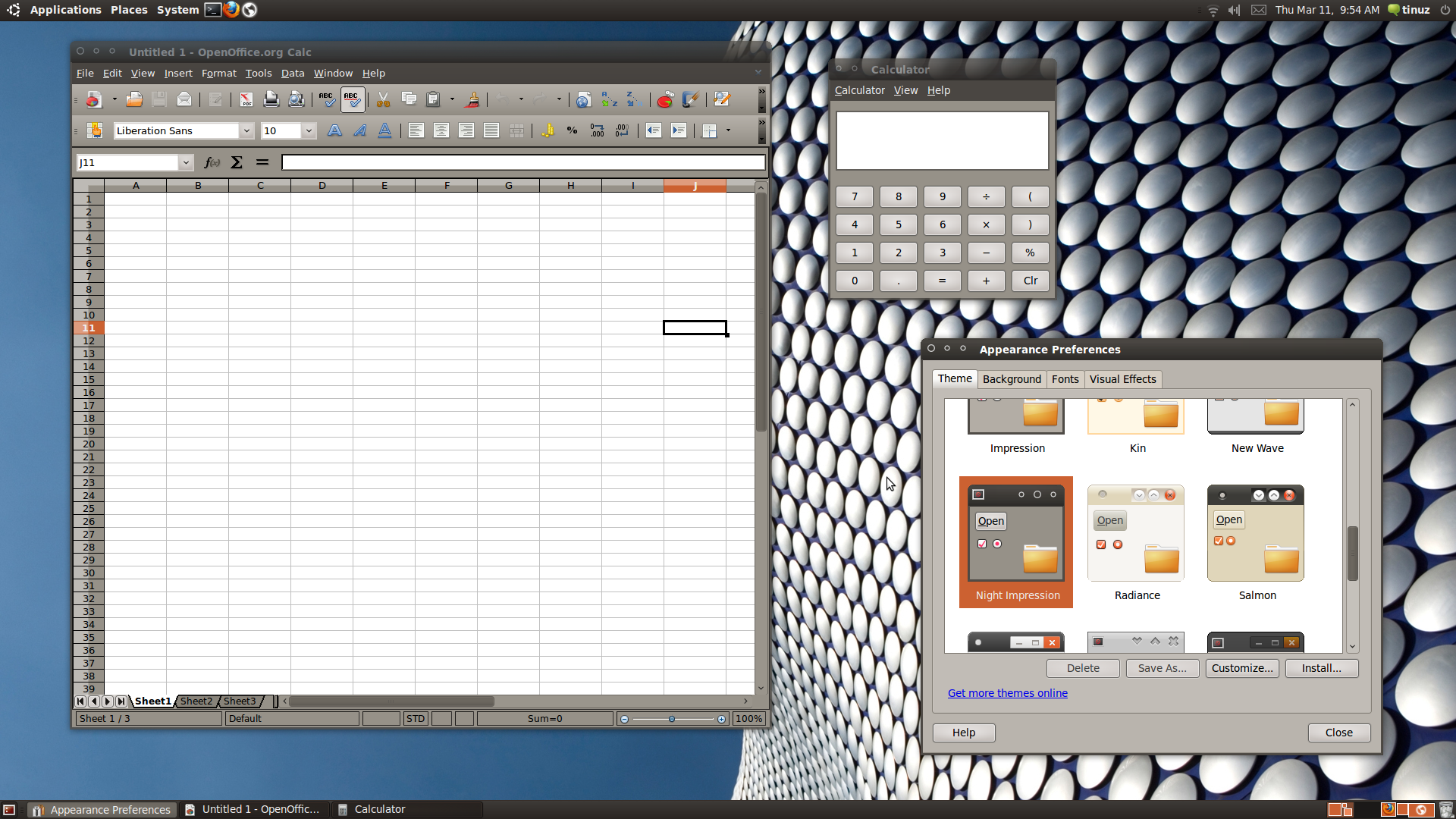Toggle Bold formatting
The image size is (1456, 819).
point(334,130)
